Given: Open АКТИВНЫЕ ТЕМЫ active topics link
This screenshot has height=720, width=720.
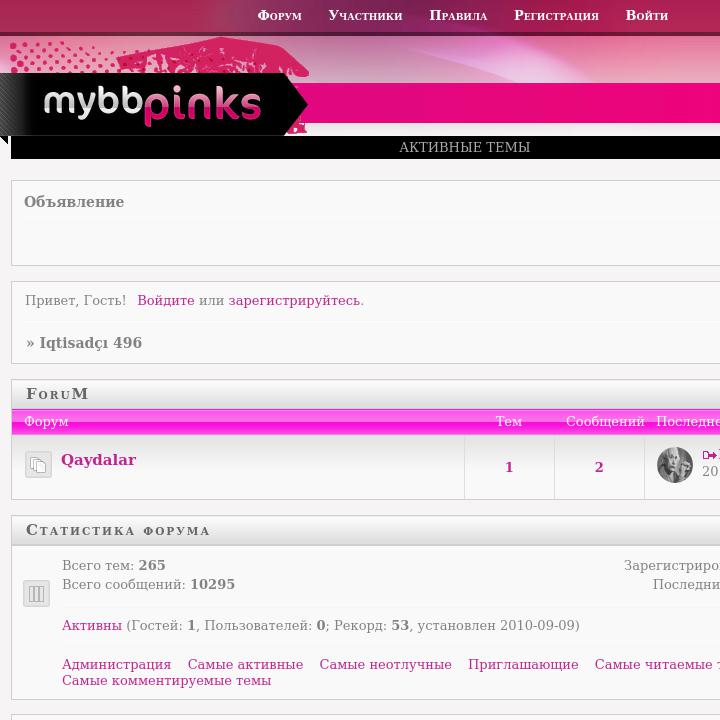Looking at the screenshot, I should click(x=464, y=147).
